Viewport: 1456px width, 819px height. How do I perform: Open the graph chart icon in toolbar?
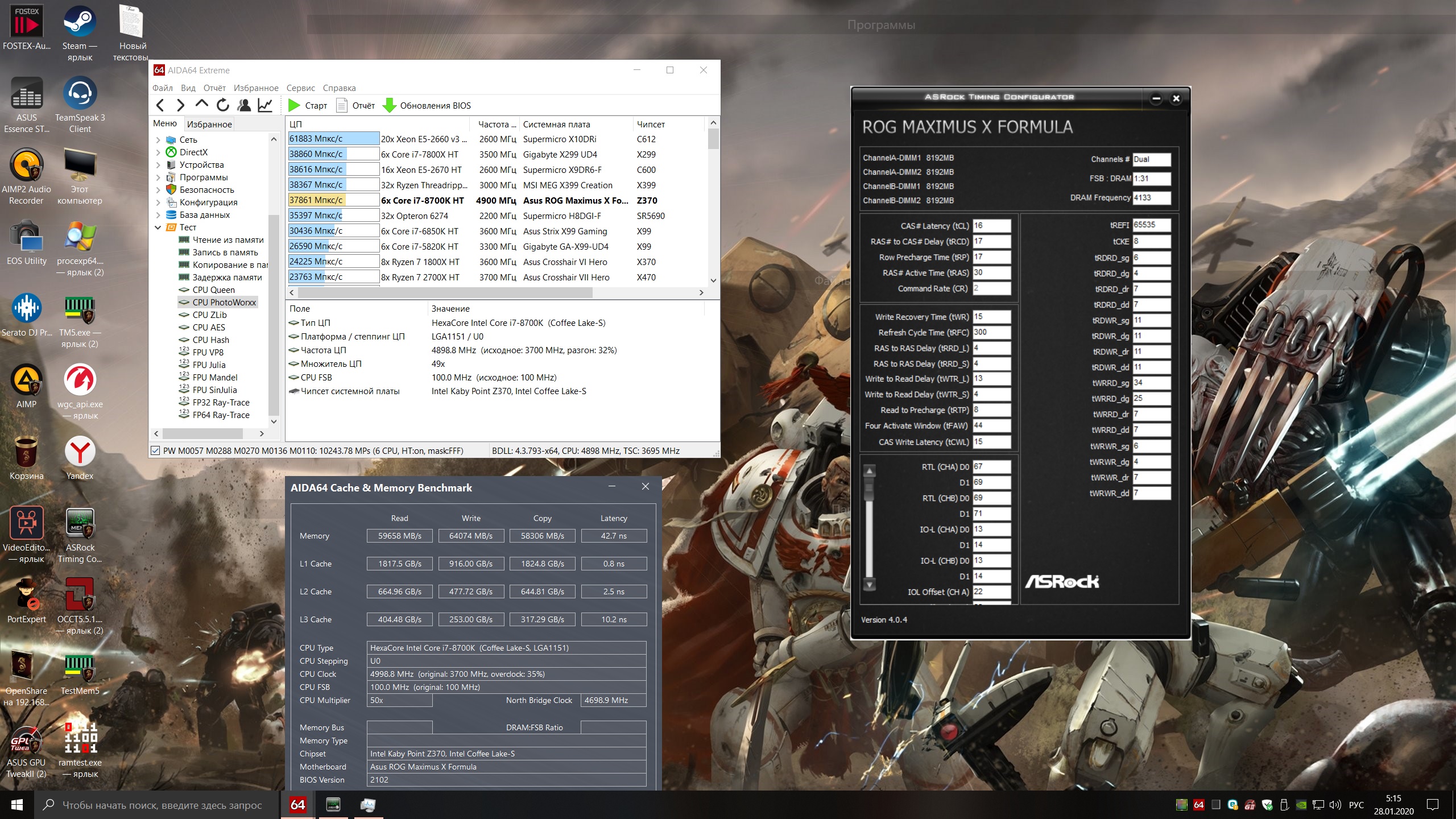[265, 105]
